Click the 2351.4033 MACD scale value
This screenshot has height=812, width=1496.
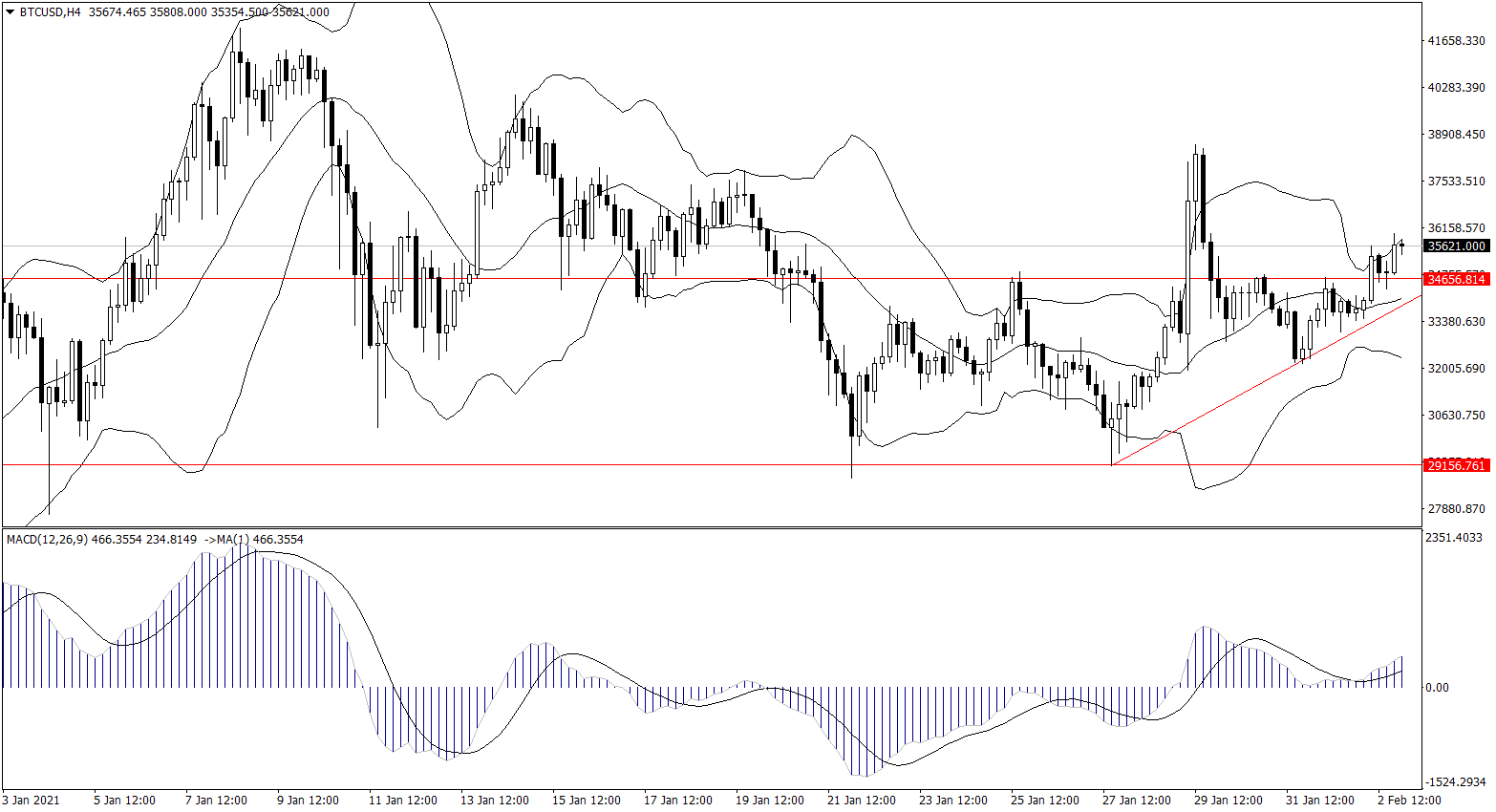pos(1456,538)
